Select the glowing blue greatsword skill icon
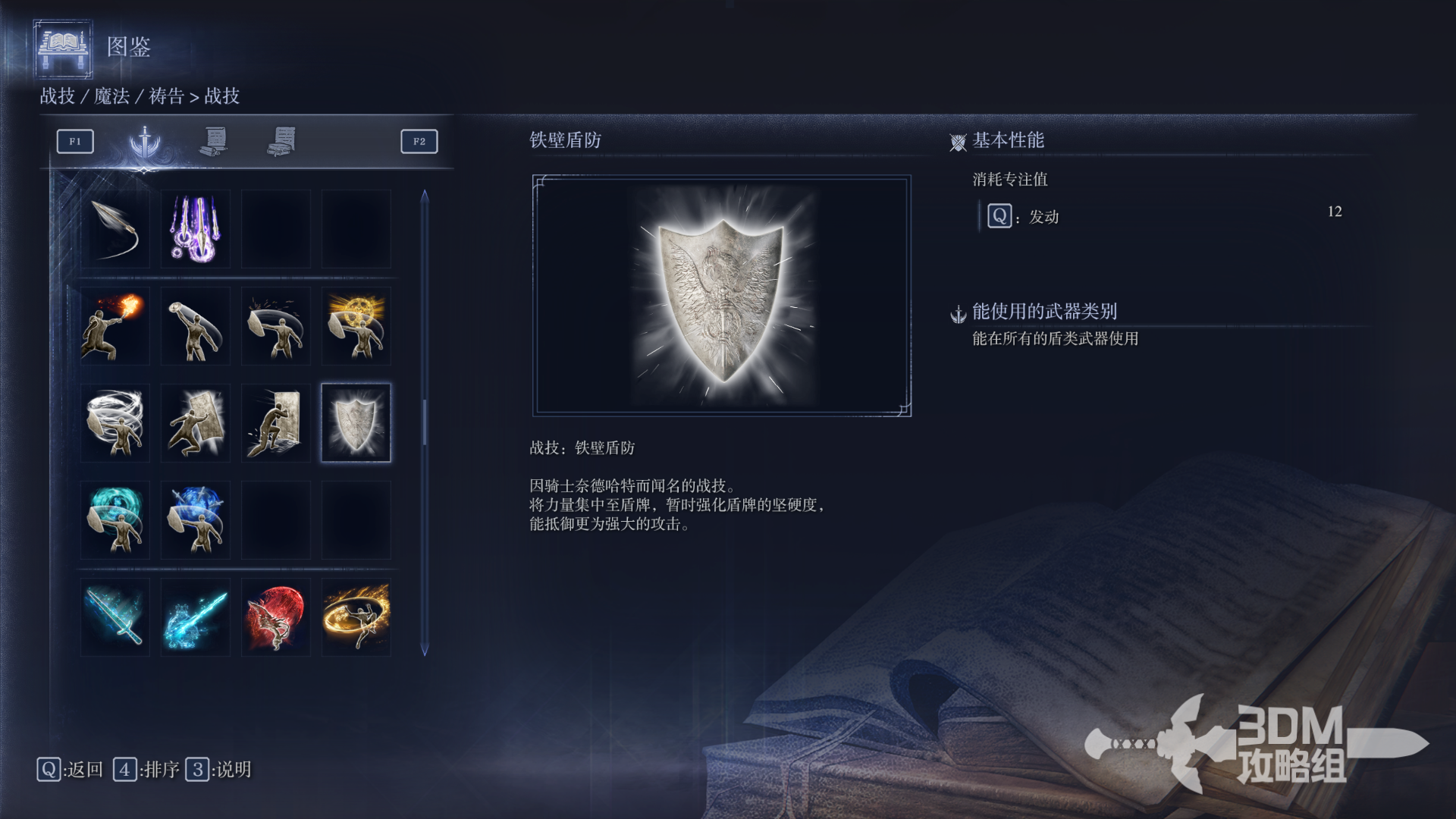The image size is (1456, 819). (115, 617)
